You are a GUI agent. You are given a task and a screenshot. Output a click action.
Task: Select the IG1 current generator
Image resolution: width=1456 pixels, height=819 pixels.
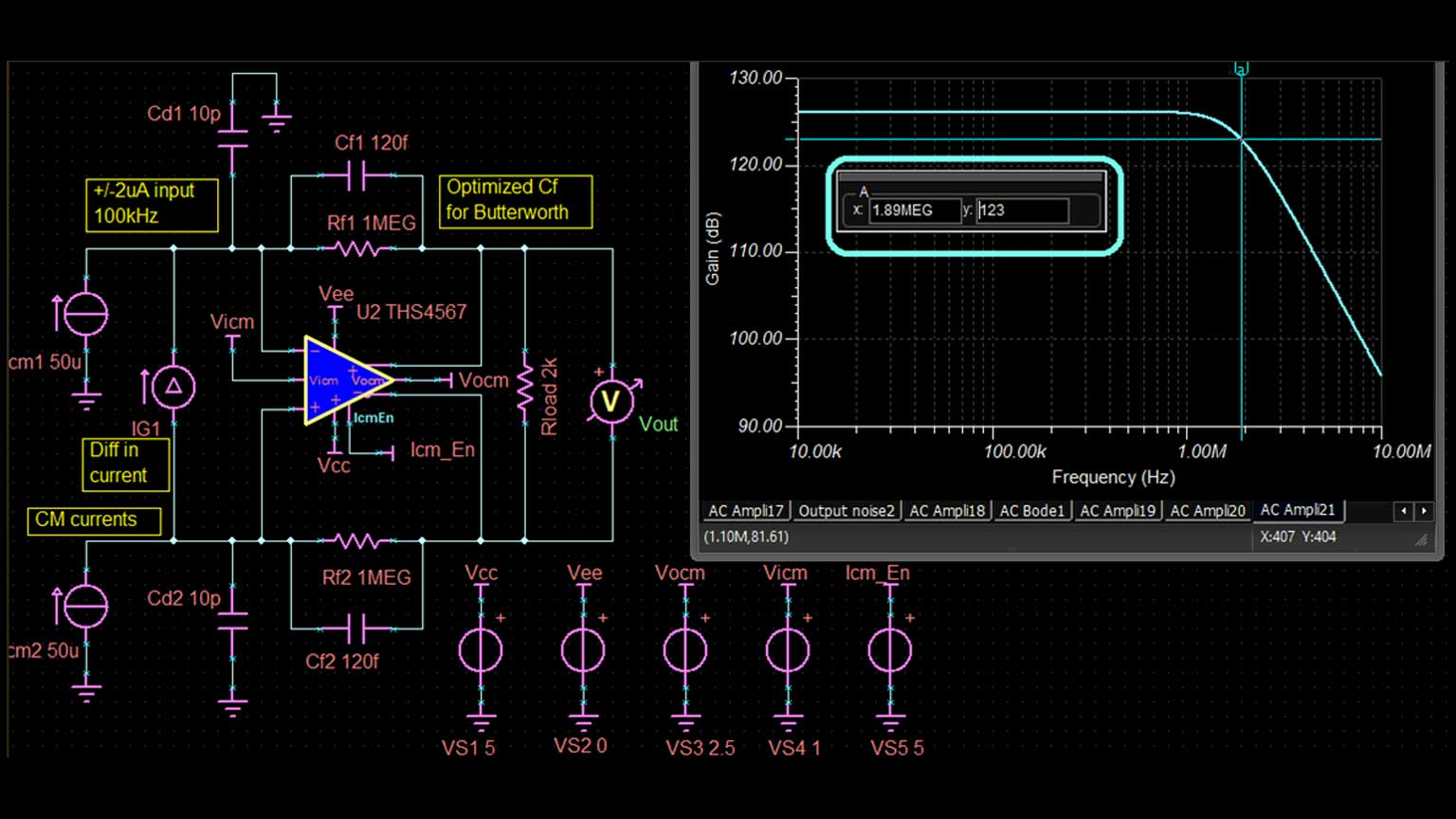[x=173, y=387]
